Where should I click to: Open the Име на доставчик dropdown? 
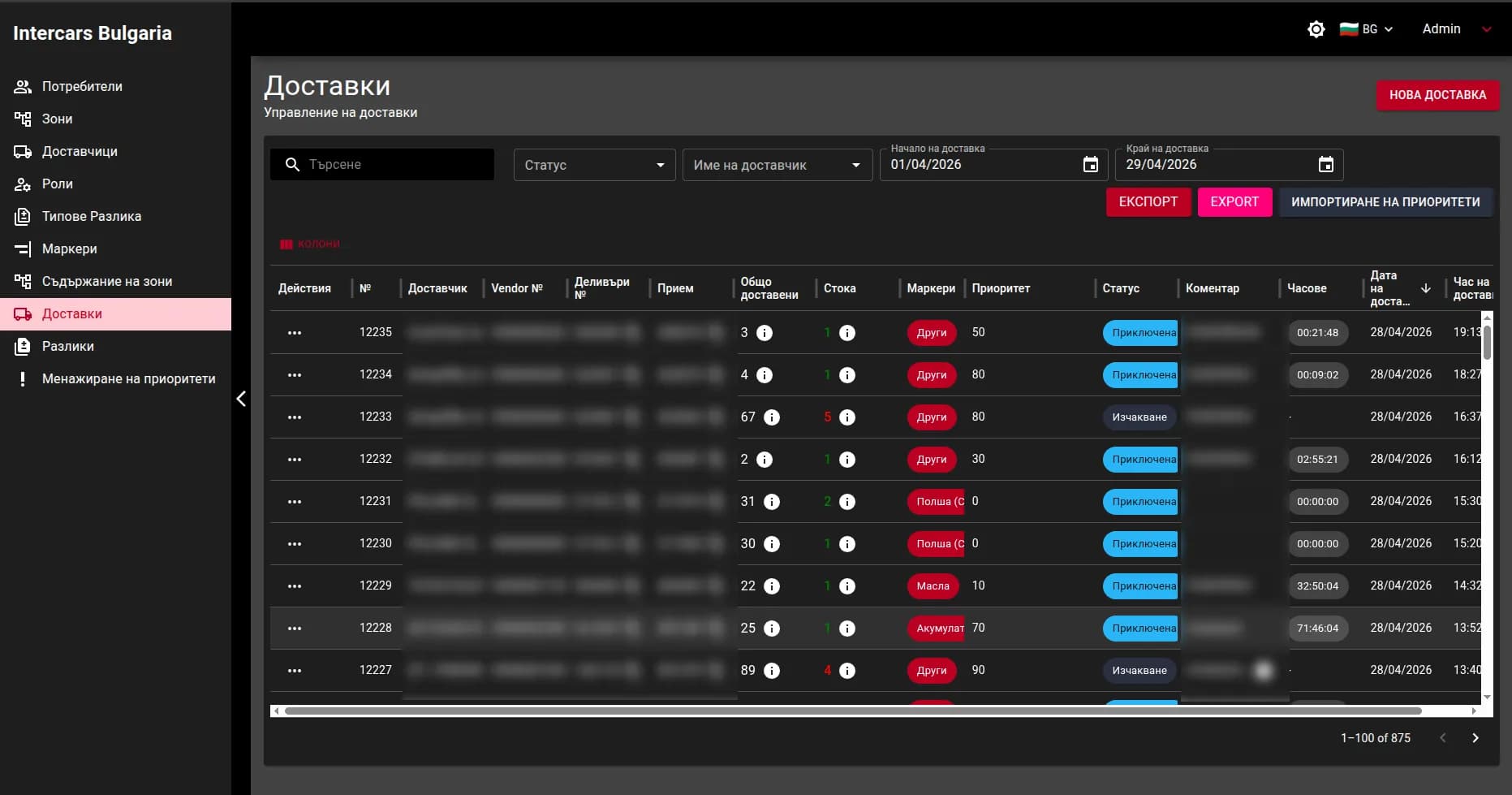[x=777, y=165]
